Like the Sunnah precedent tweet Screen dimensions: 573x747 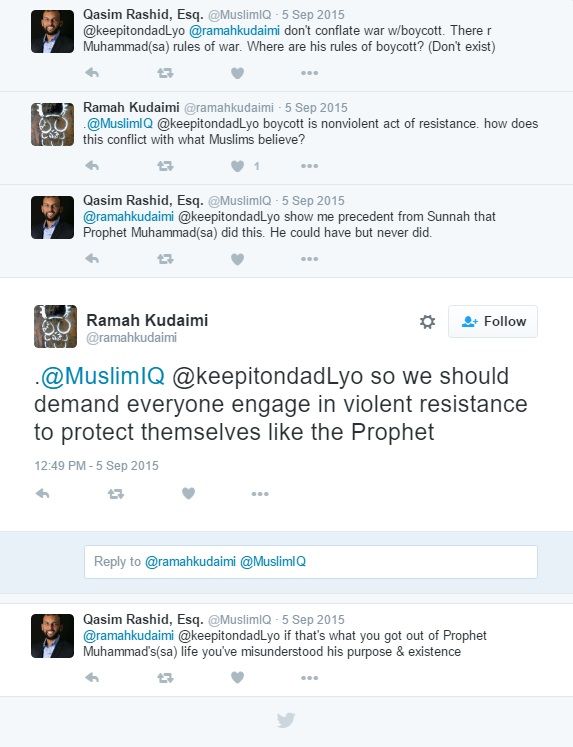coord(237,259)
